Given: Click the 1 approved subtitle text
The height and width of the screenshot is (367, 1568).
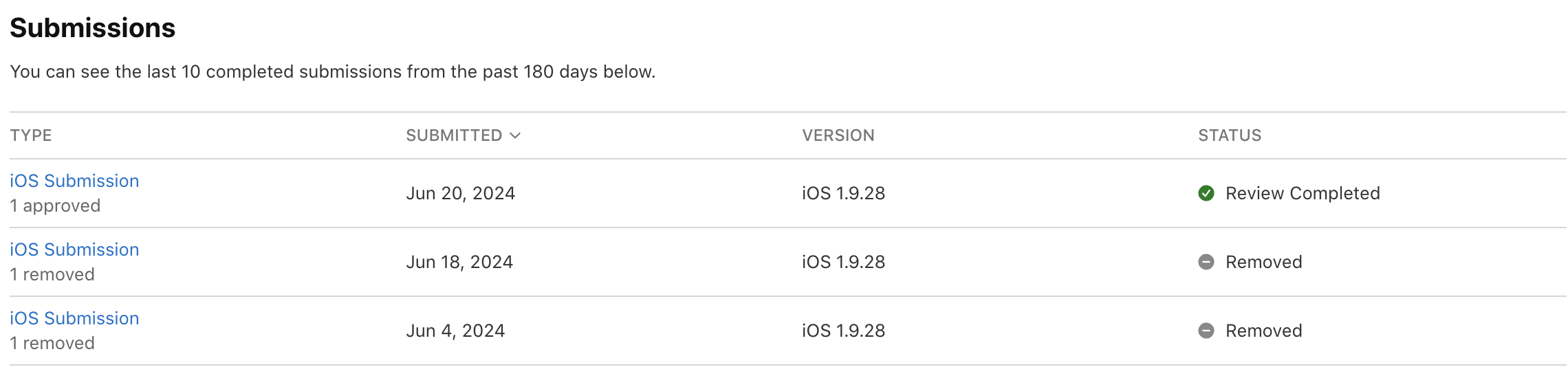Looking at the screenshot, I should pos(55,205).
